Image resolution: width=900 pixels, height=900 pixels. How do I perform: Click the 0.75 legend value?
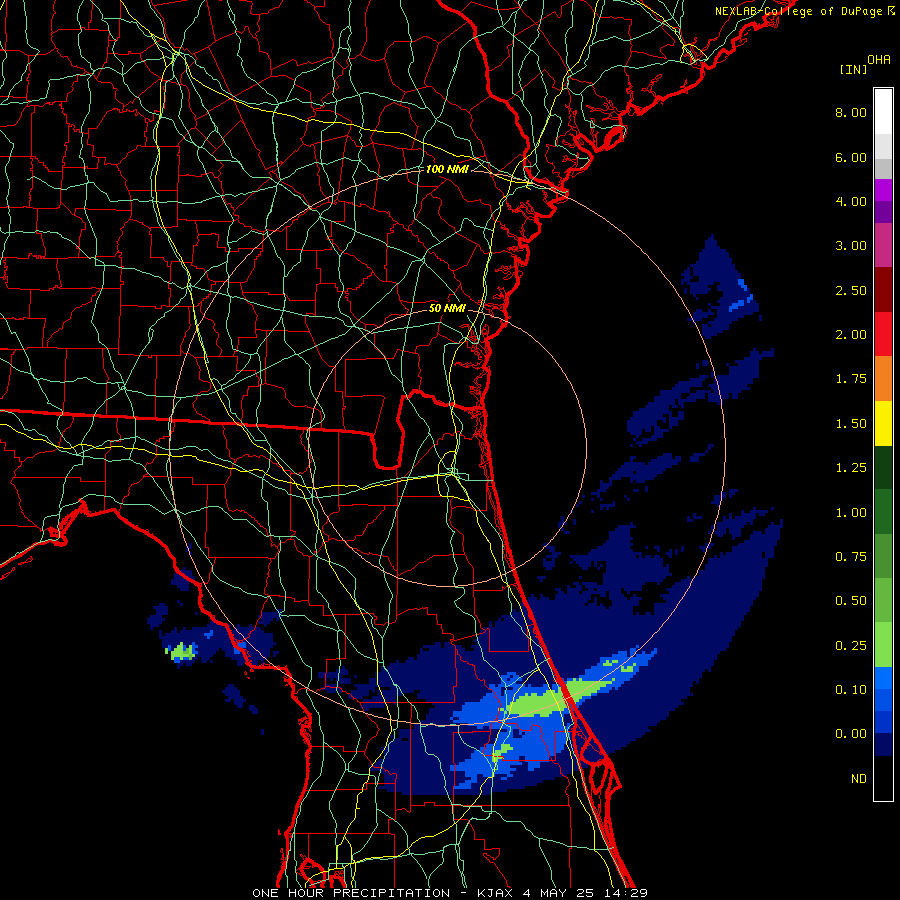pyautogui.click(x=851, y=557)
